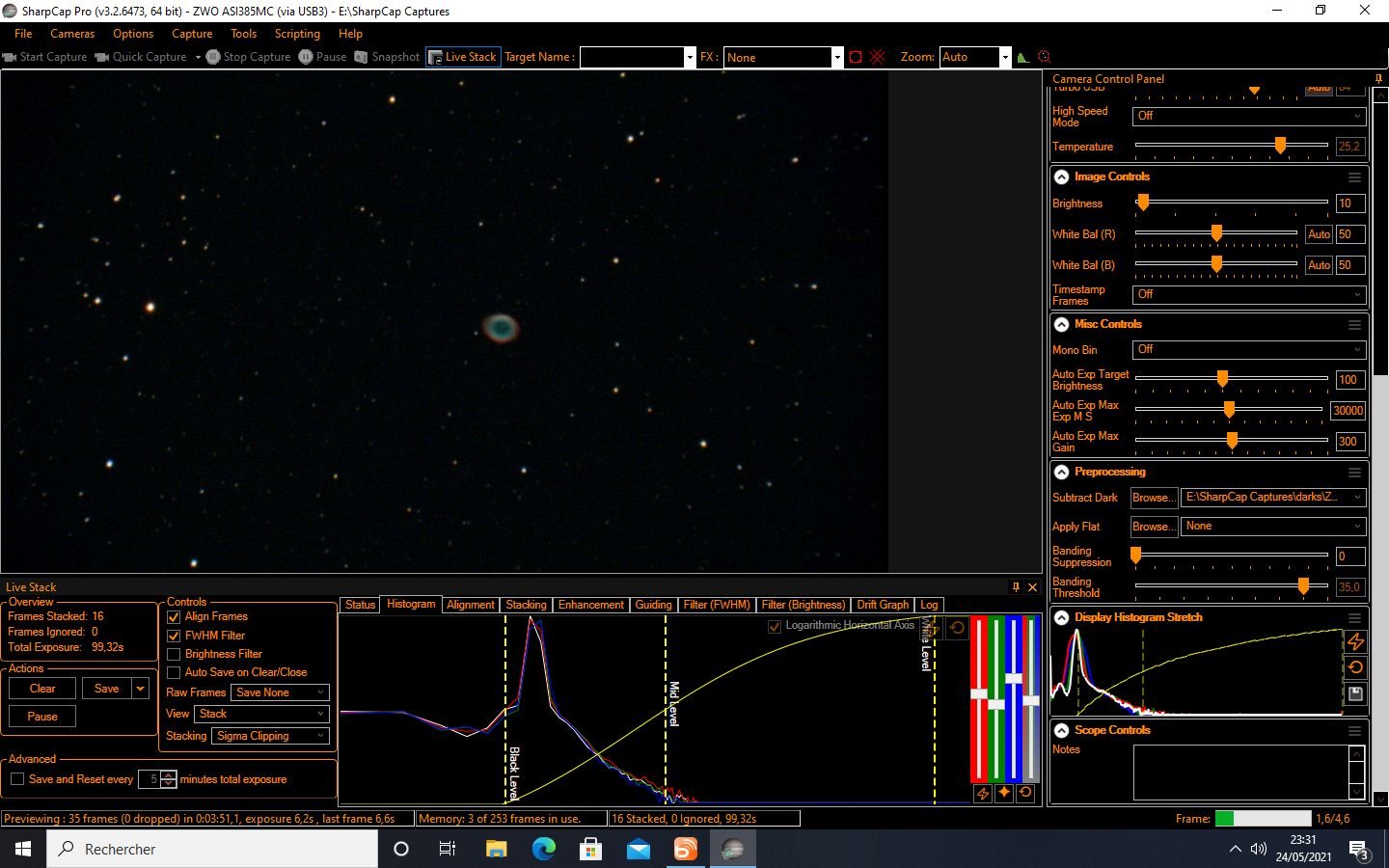Reset live stack histogram levels, top right
Image resolution: width=1389 pixels, height=868 pixels.
coord(957,628)
